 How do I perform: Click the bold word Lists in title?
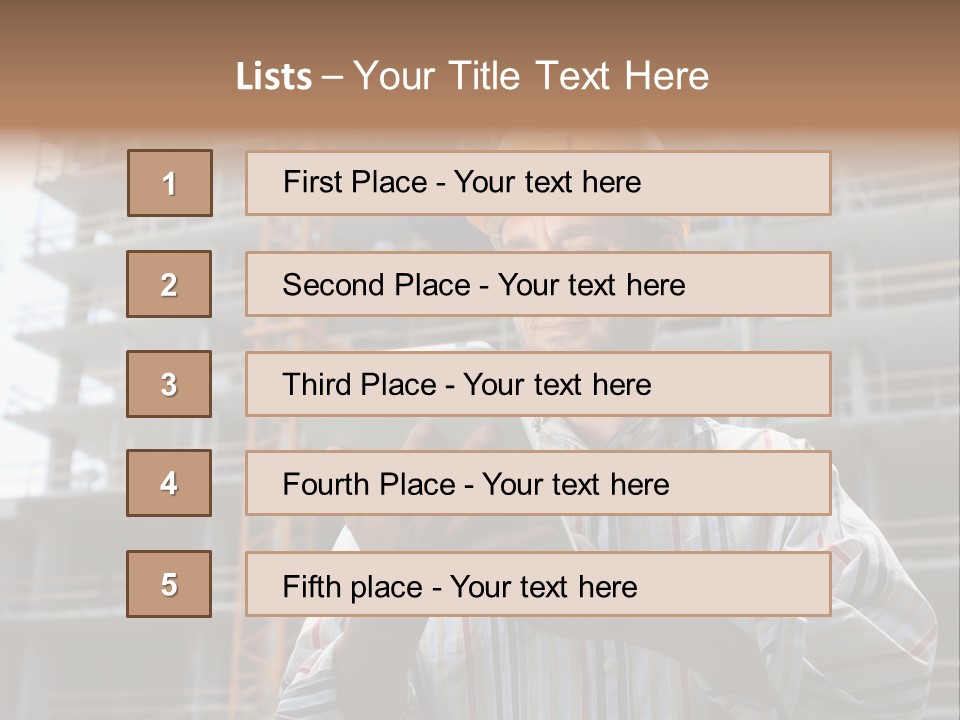pyautogui.click(x=274, y=76)
